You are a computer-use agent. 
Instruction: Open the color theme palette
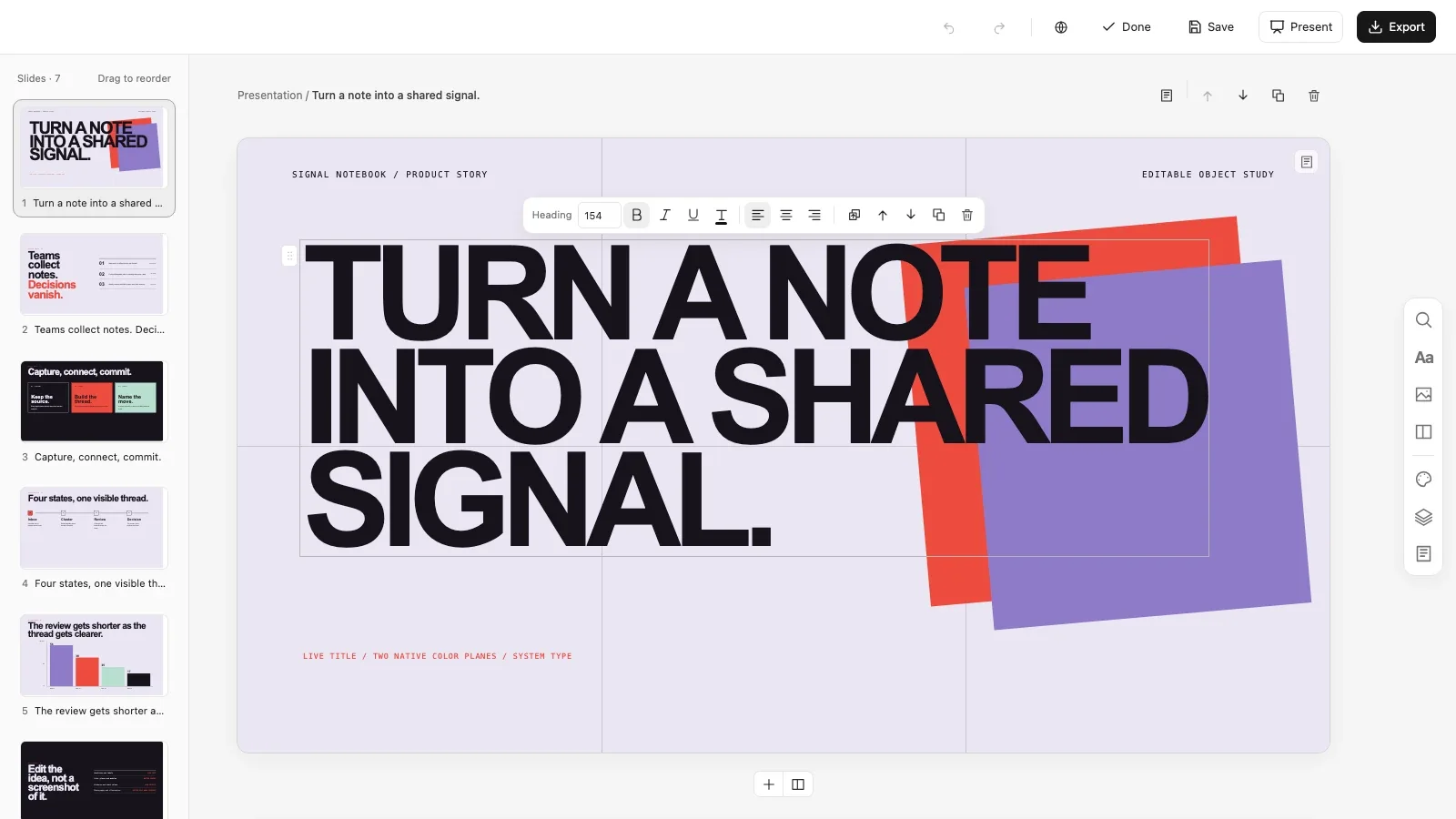[x=1424, y=480]
